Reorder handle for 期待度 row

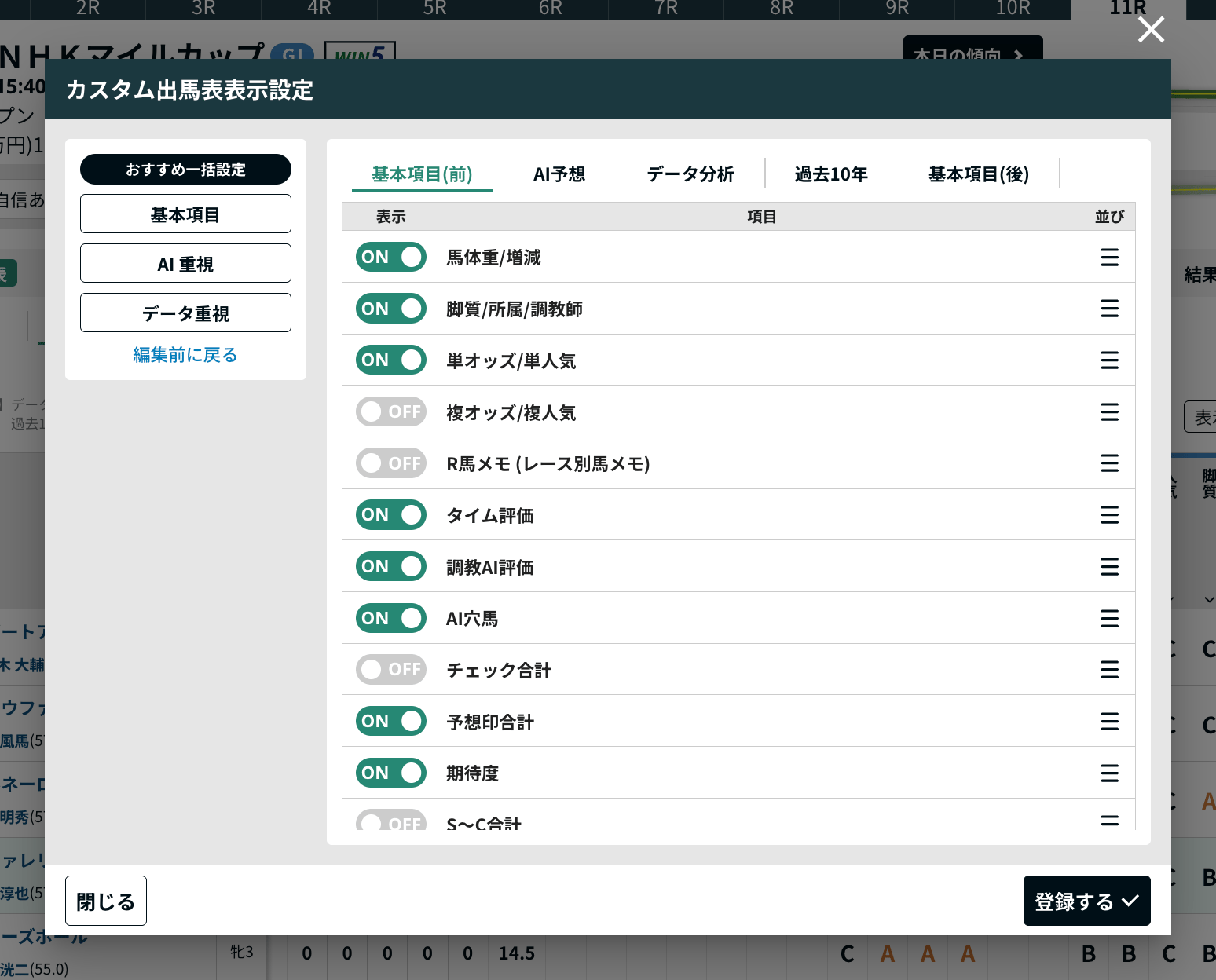(1109, 773)
